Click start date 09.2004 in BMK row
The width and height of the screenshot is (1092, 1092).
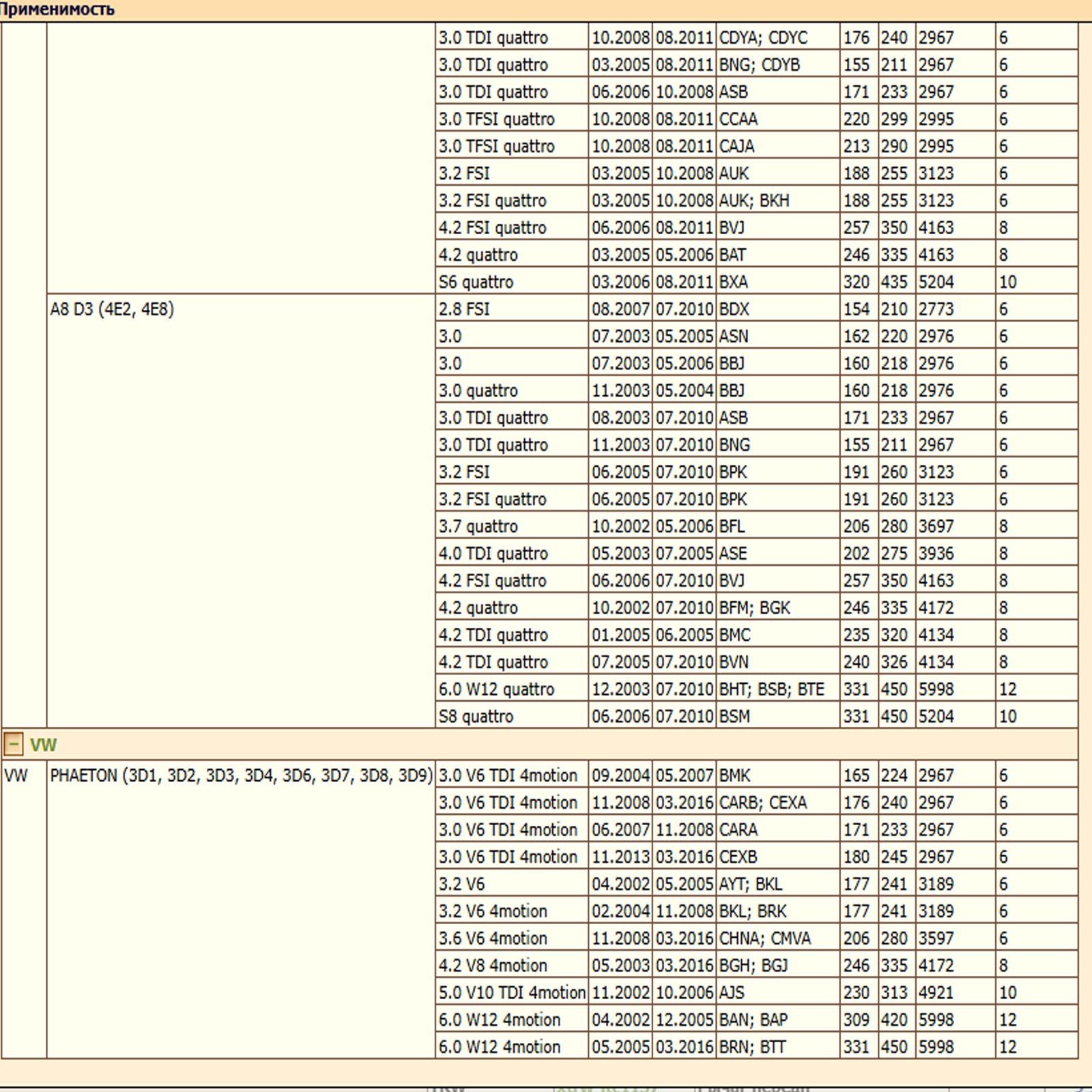click(620, 775)
